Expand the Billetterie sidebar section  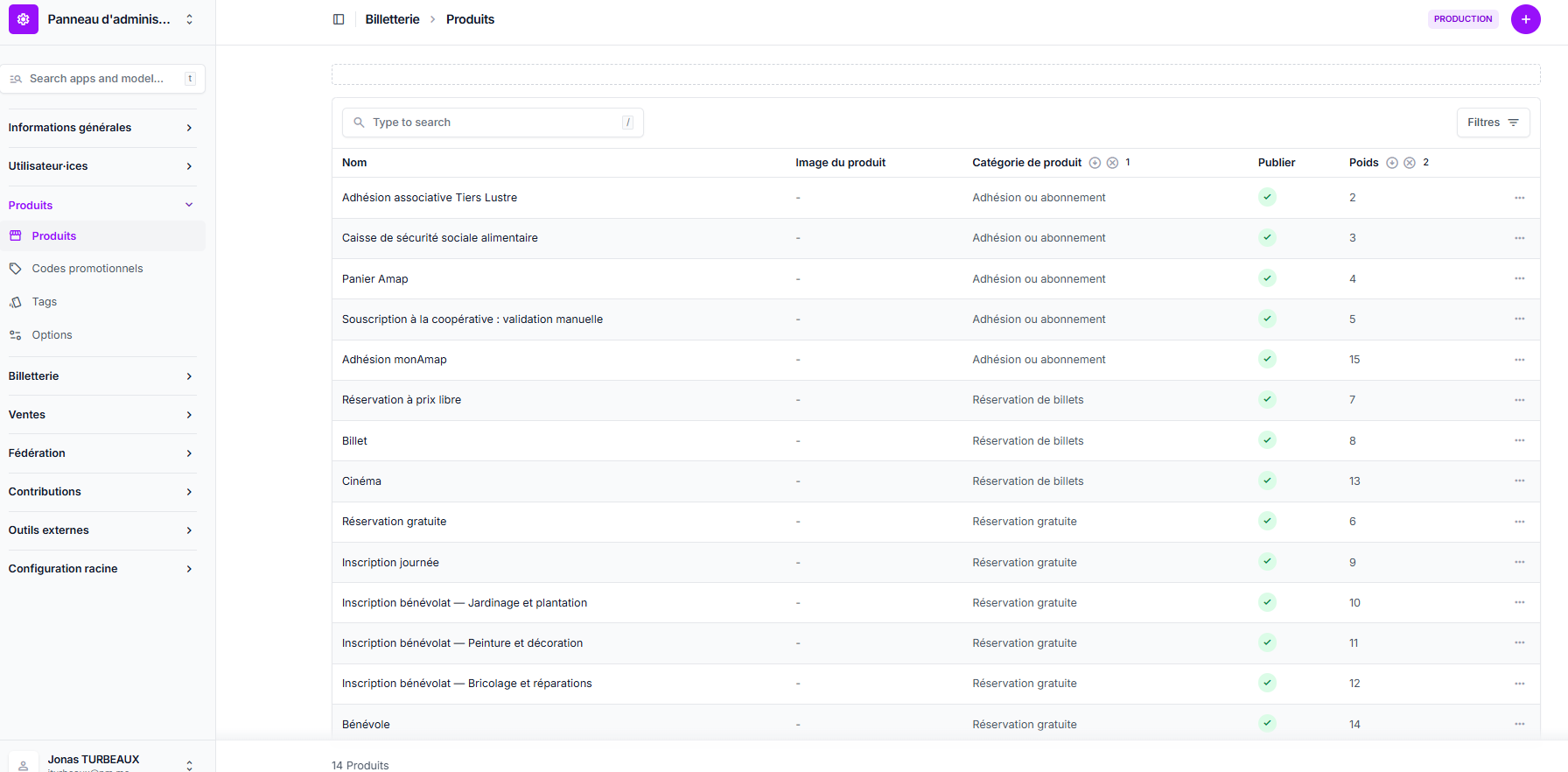tap(101, 376)
